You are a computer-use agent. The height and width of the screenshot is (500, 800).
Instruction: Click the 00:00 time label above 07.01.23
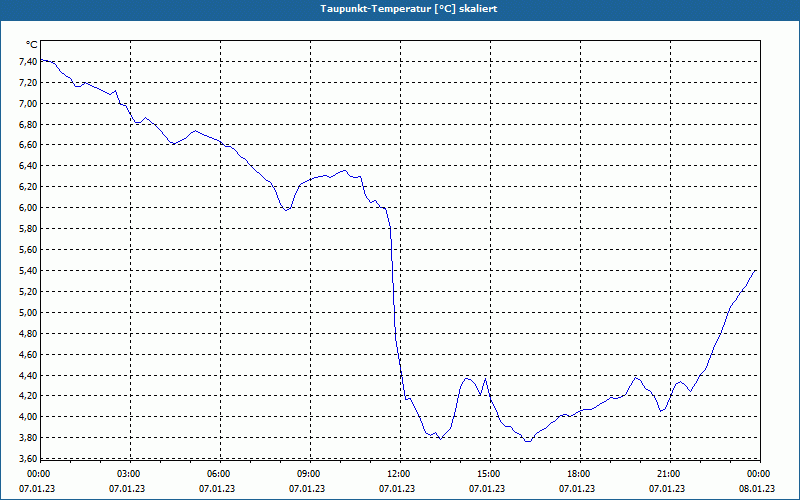[37, 474]
